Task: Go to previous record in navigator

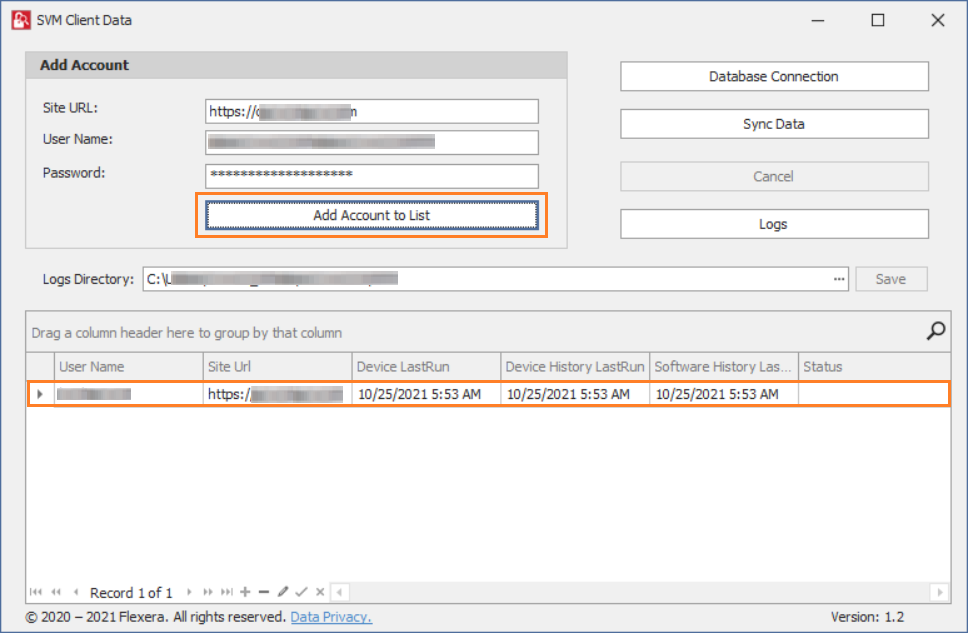Action: coord(76,593)
